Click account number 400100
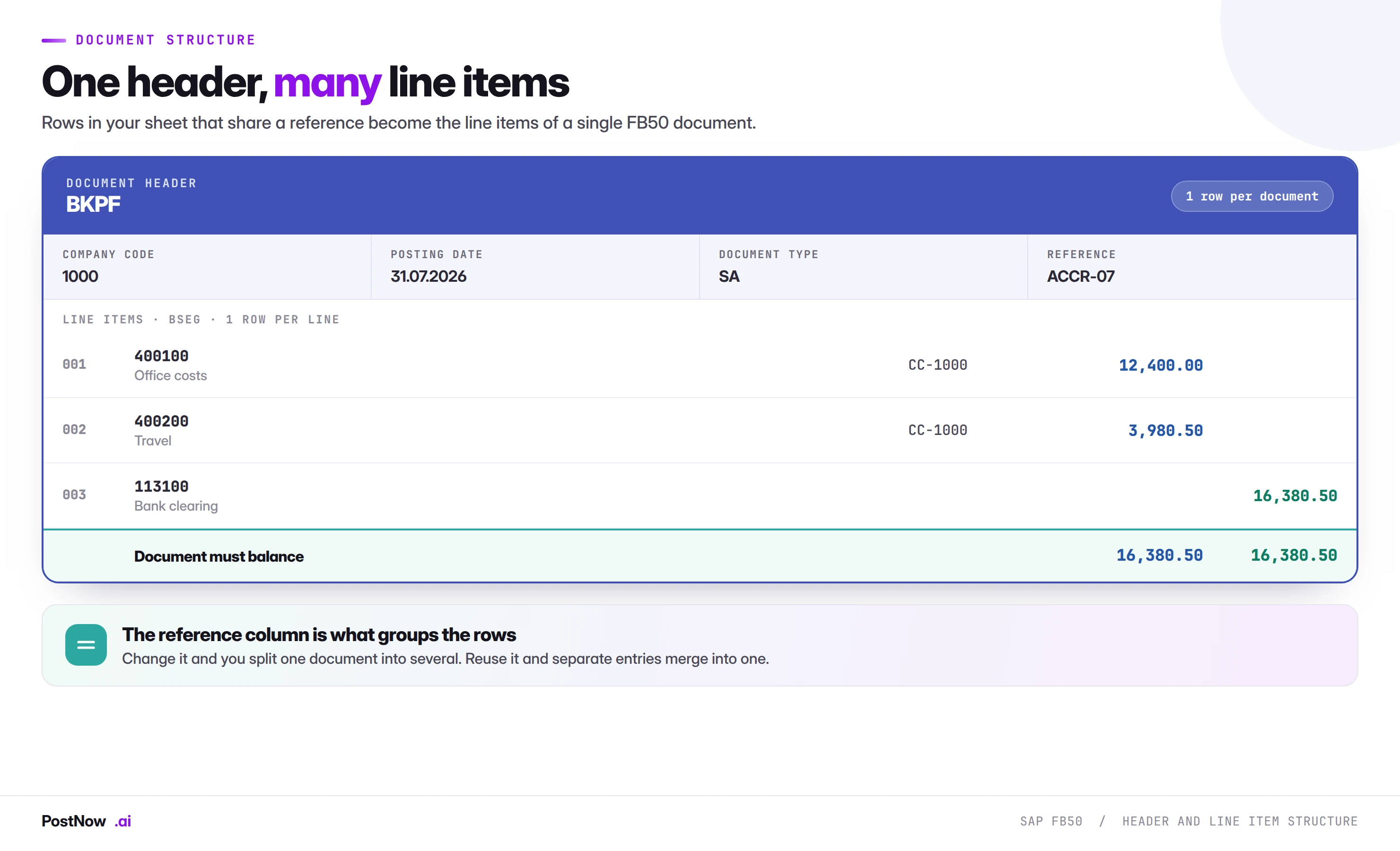Image resolution: width=1400 pixels, height=851 pixels. (161, 356)
